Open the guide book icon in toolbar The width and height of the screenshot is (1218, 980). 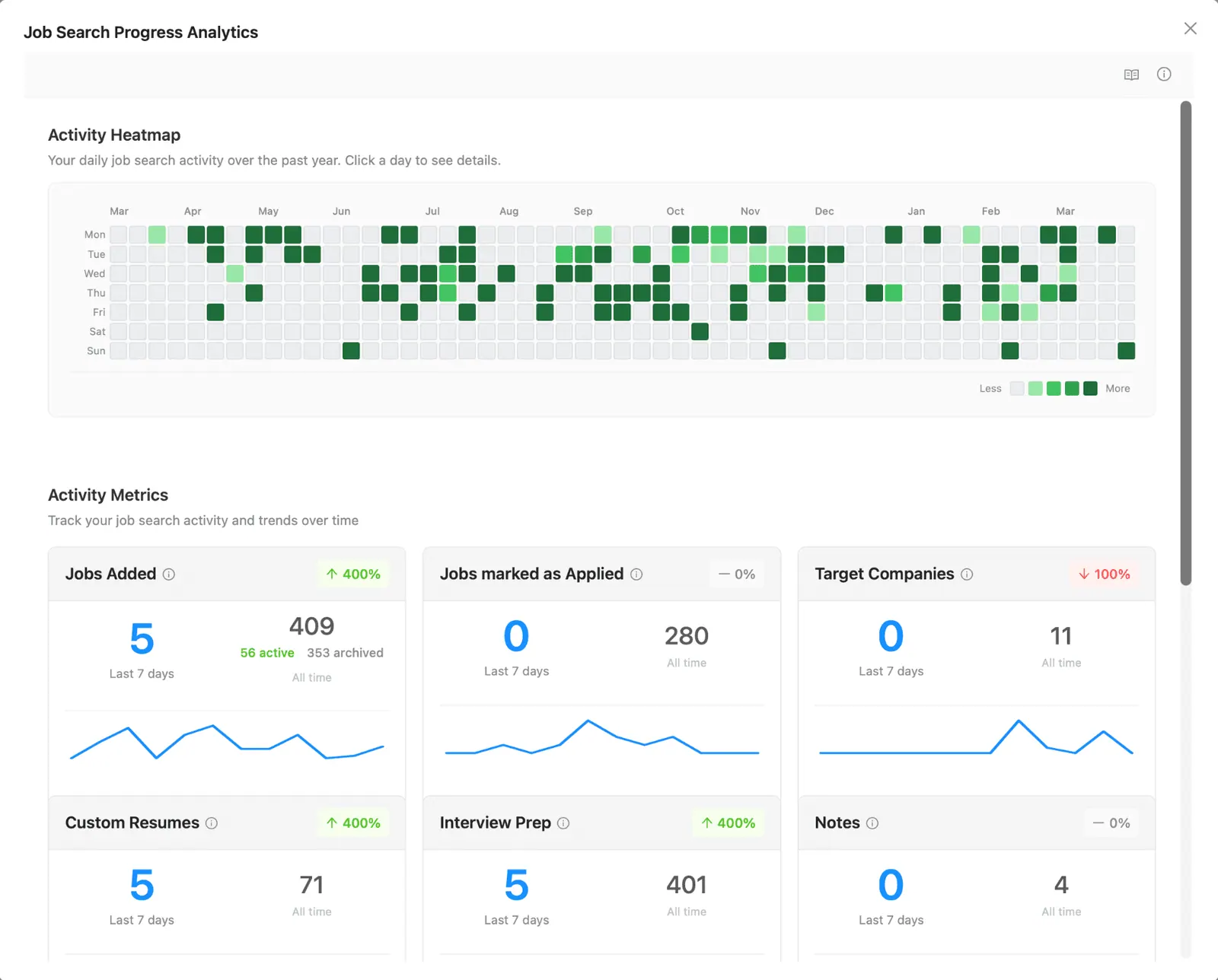coord(1131,75)
